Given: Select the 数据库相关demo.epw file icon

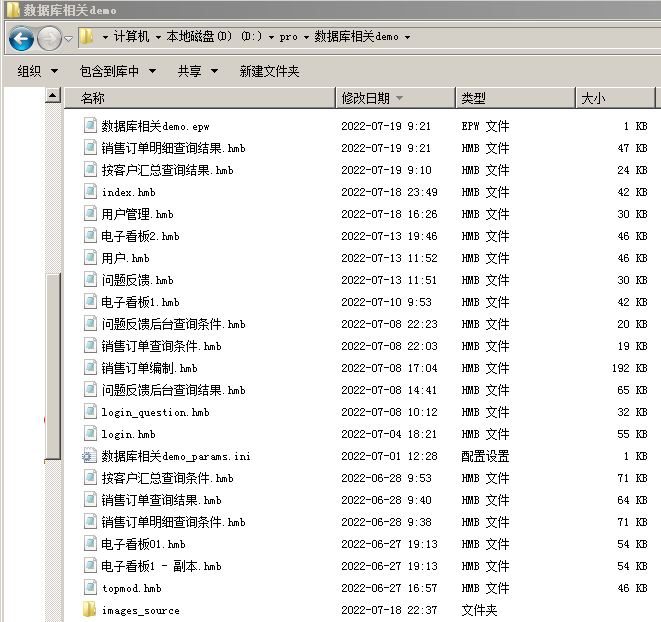Looking at the screenshot, I should coord(89,126).
